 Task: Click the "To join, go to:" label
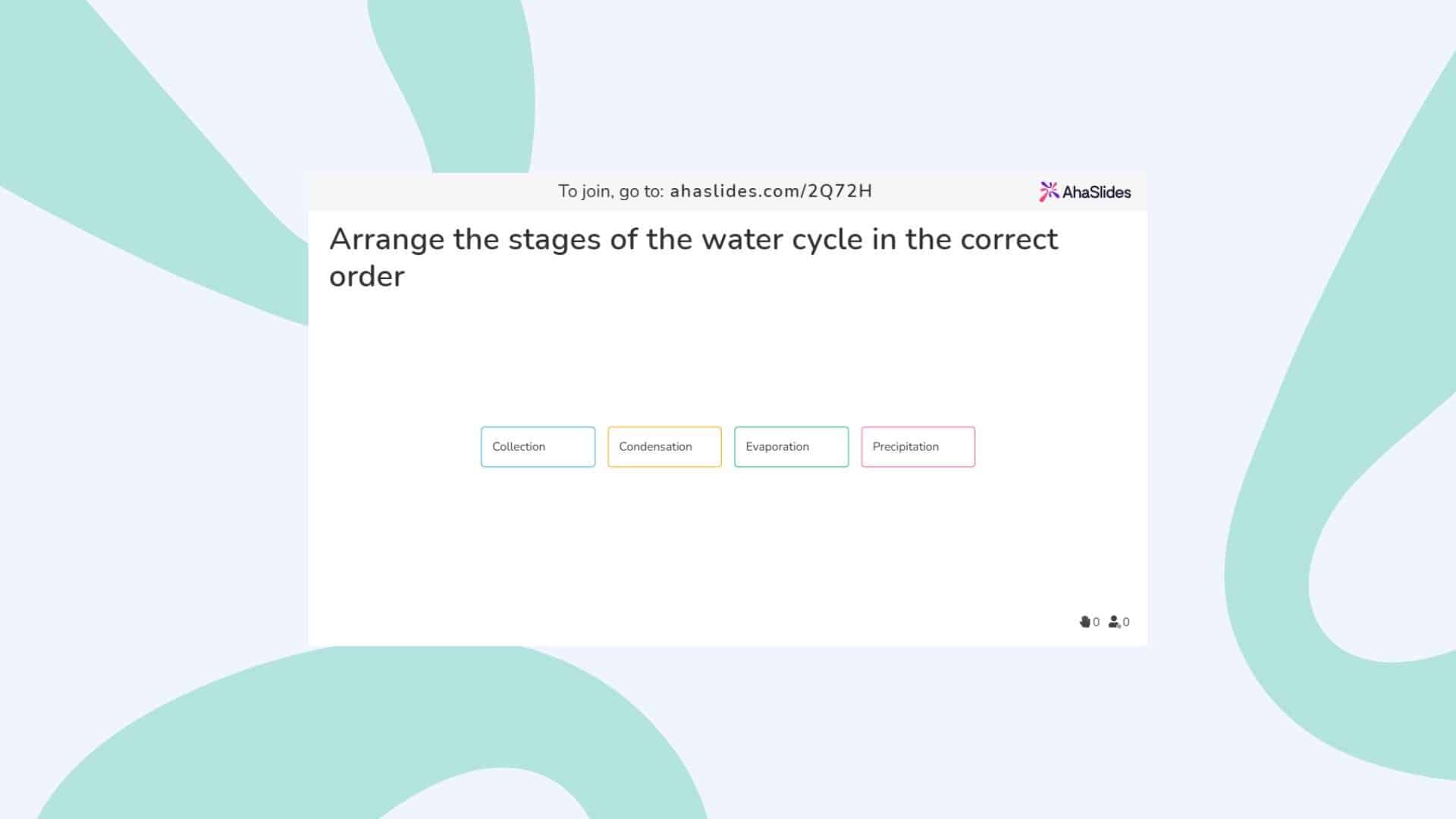coord(610,191)
